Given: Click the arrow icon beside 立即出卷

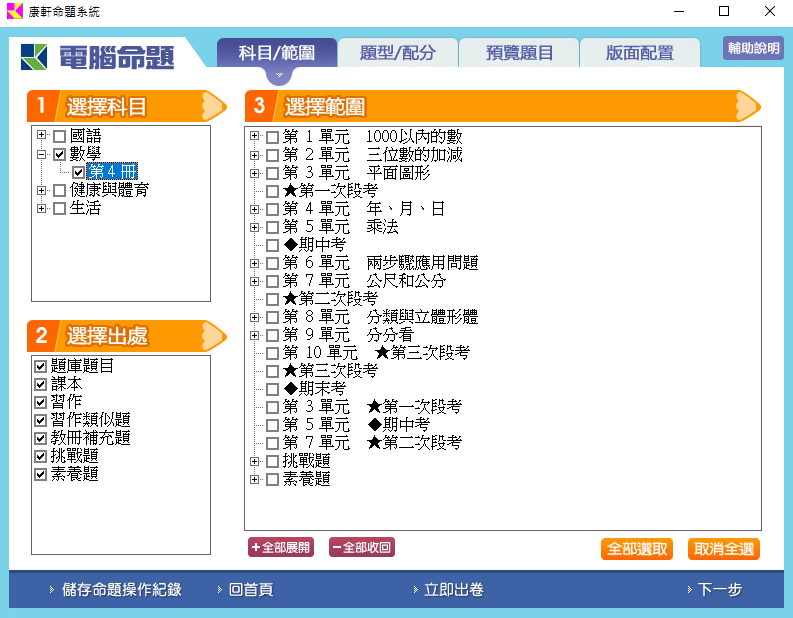Looking at the screenshot, I should click(x=414, y=590).
